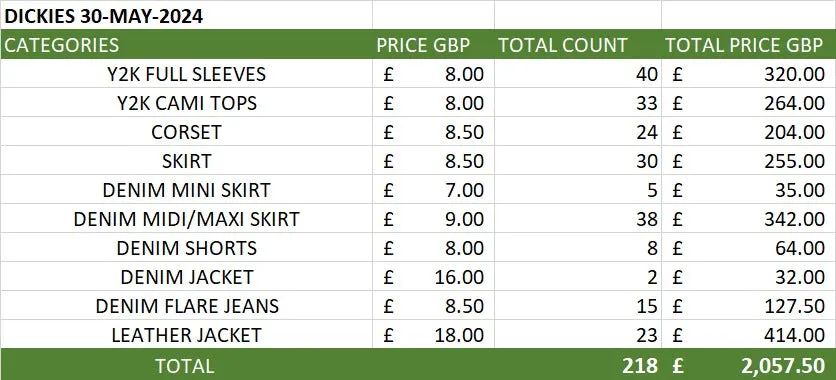Select the TOTAL COUNT column header
This screenshot has height=380, width=836.
[577, 45]
